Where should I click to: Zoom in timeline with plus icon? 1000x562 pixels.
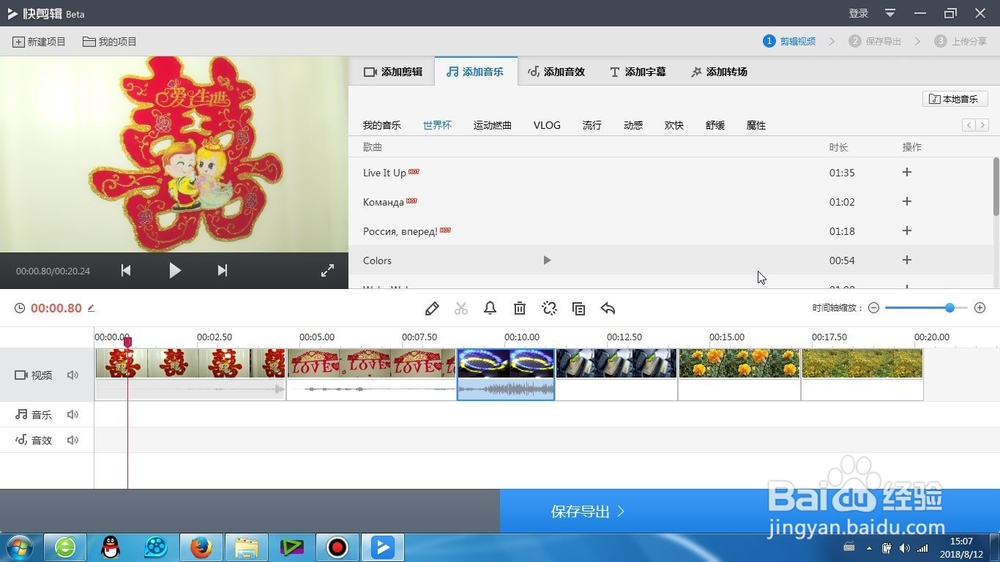980,308
